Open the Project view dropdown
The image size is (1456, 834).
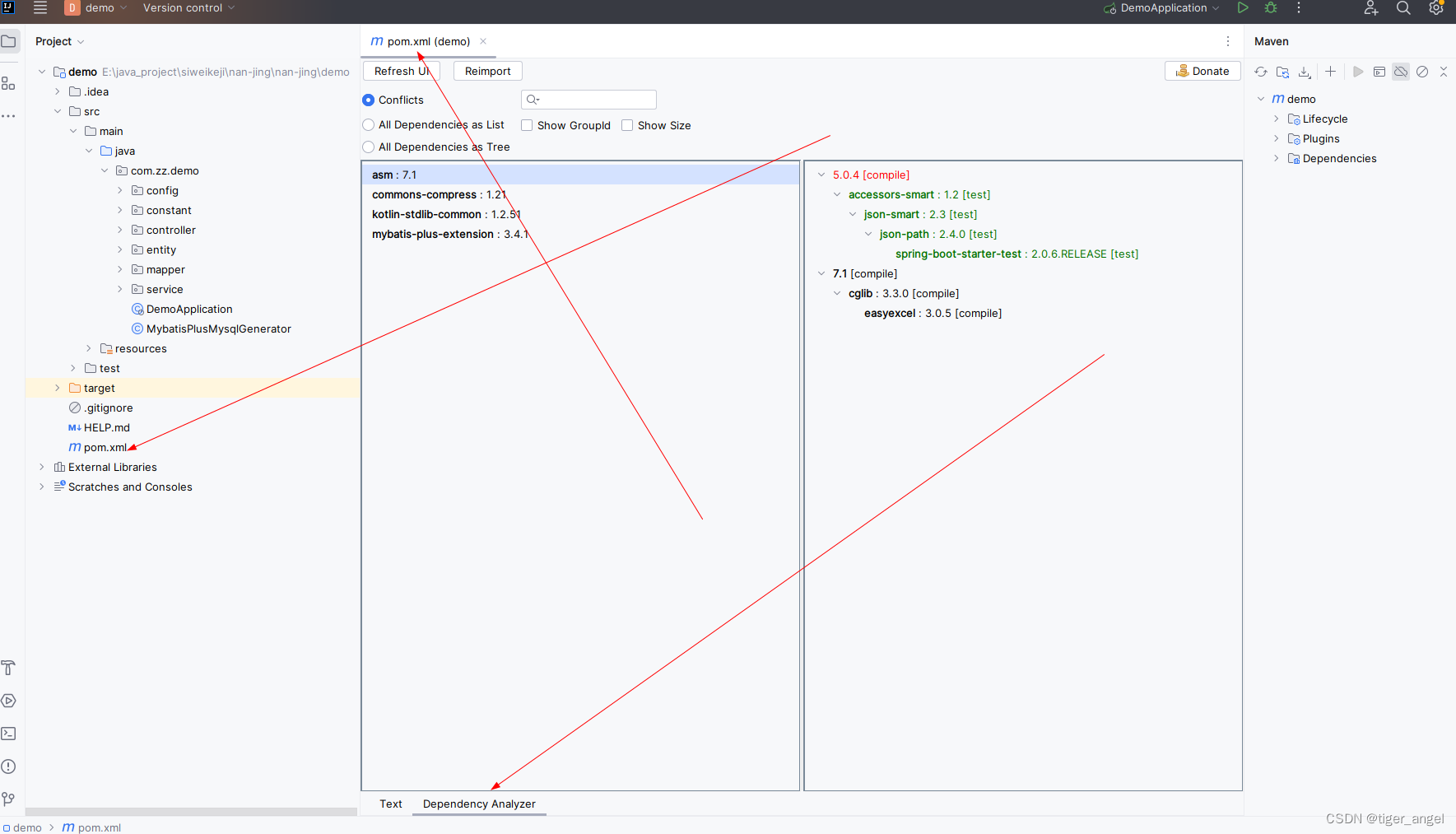coord(59,41)
